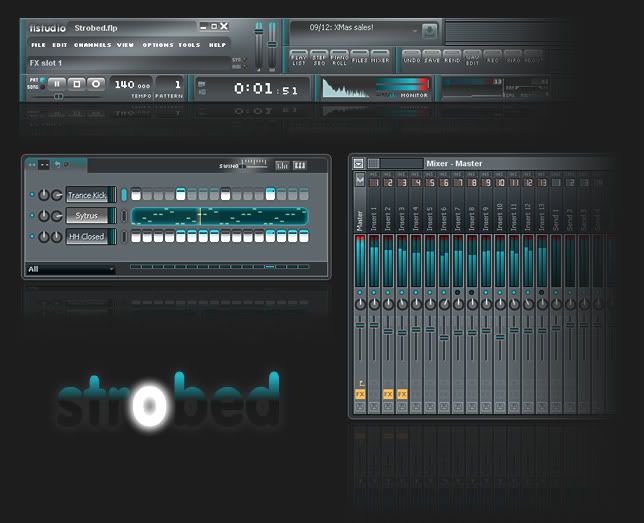Adjust the Insert 10 volume fader

coord(499,337)
